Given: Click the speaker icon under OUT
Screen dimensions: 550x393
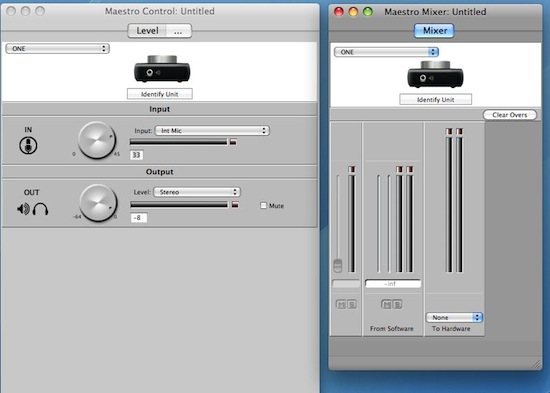Looking at the screenshot, I should (23, 209).
